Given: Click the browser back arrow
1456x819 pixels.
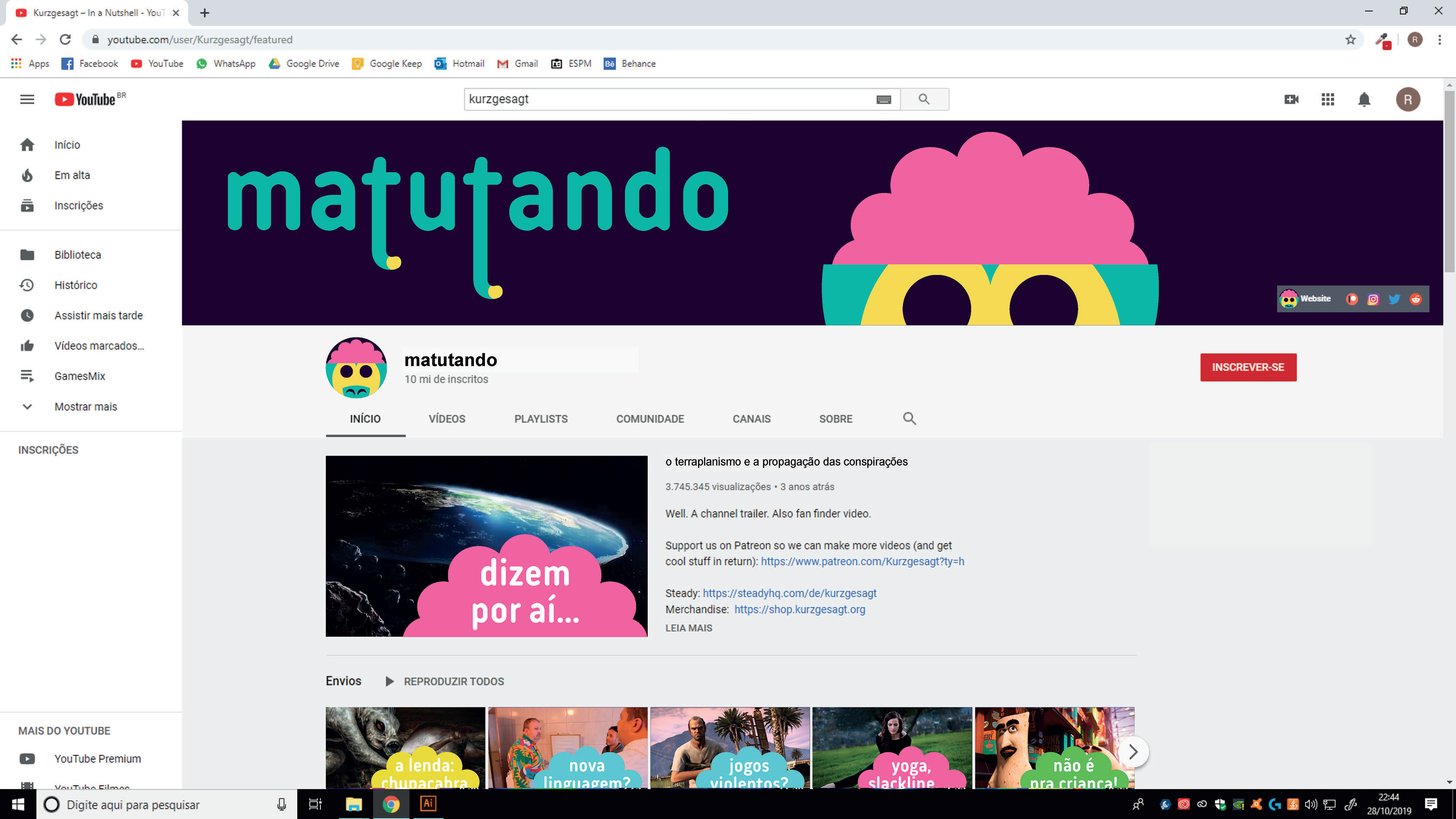Looking at the screenshot, I should click(16, 39).
